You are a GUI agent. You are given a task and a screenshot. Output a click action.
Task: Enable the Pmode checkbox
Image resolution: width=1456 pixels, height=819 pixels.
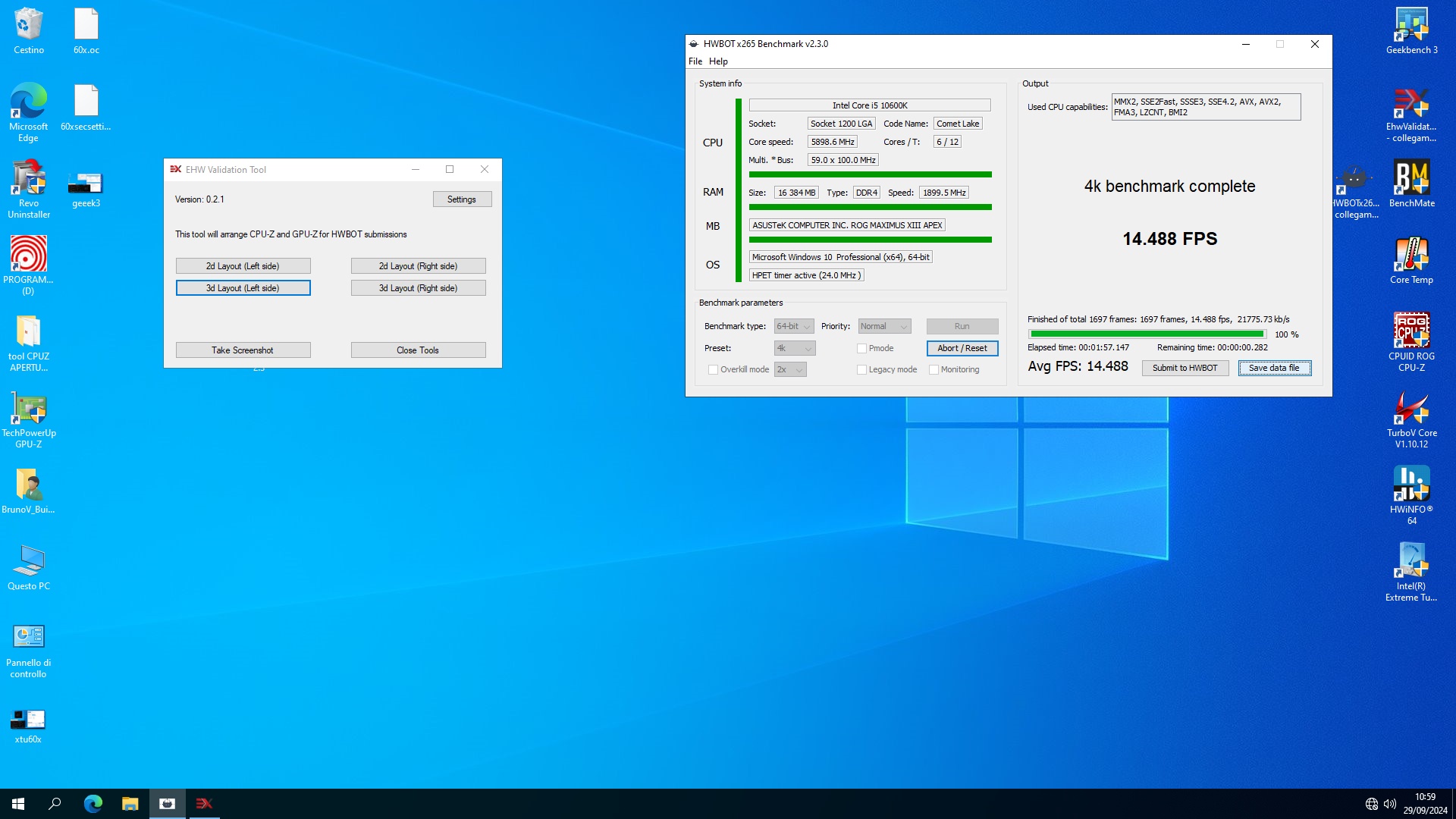[x=861, y=349]
